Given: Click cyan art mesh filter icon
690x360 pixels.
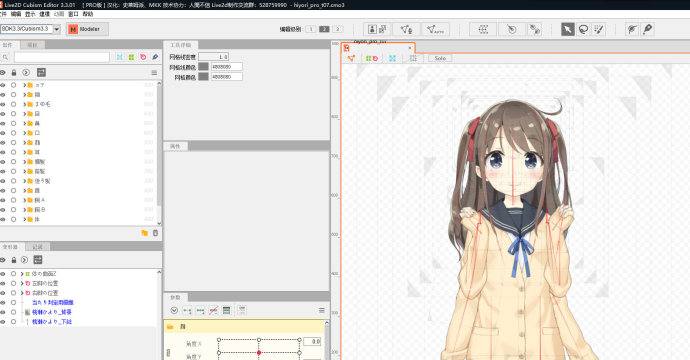Looking at the screenshot, I should pos(120,57).
